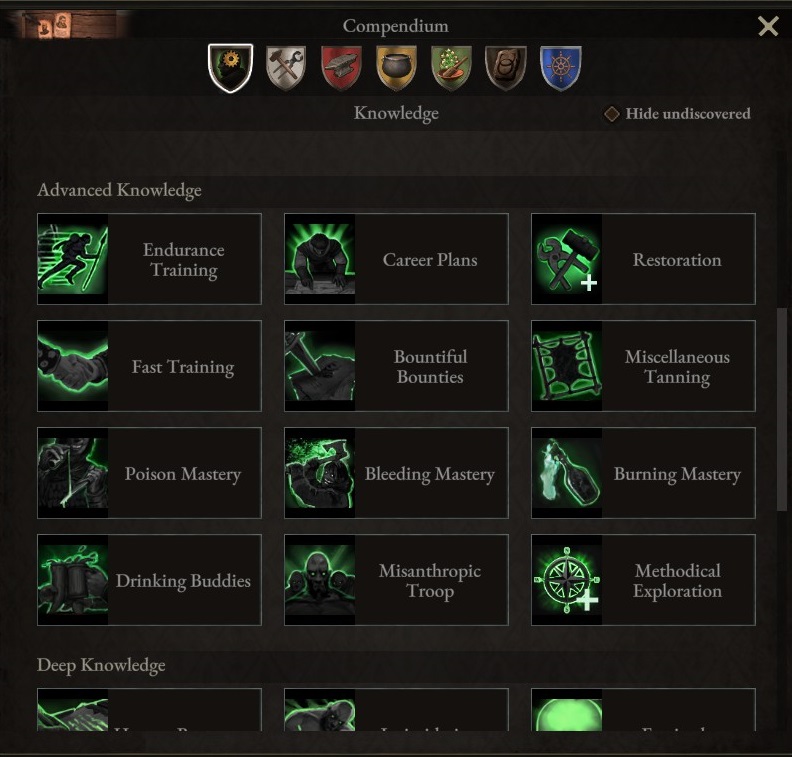Open the Miscellaneous Tanning entry
Screen dimensions: 792x757
click(644, 366)
